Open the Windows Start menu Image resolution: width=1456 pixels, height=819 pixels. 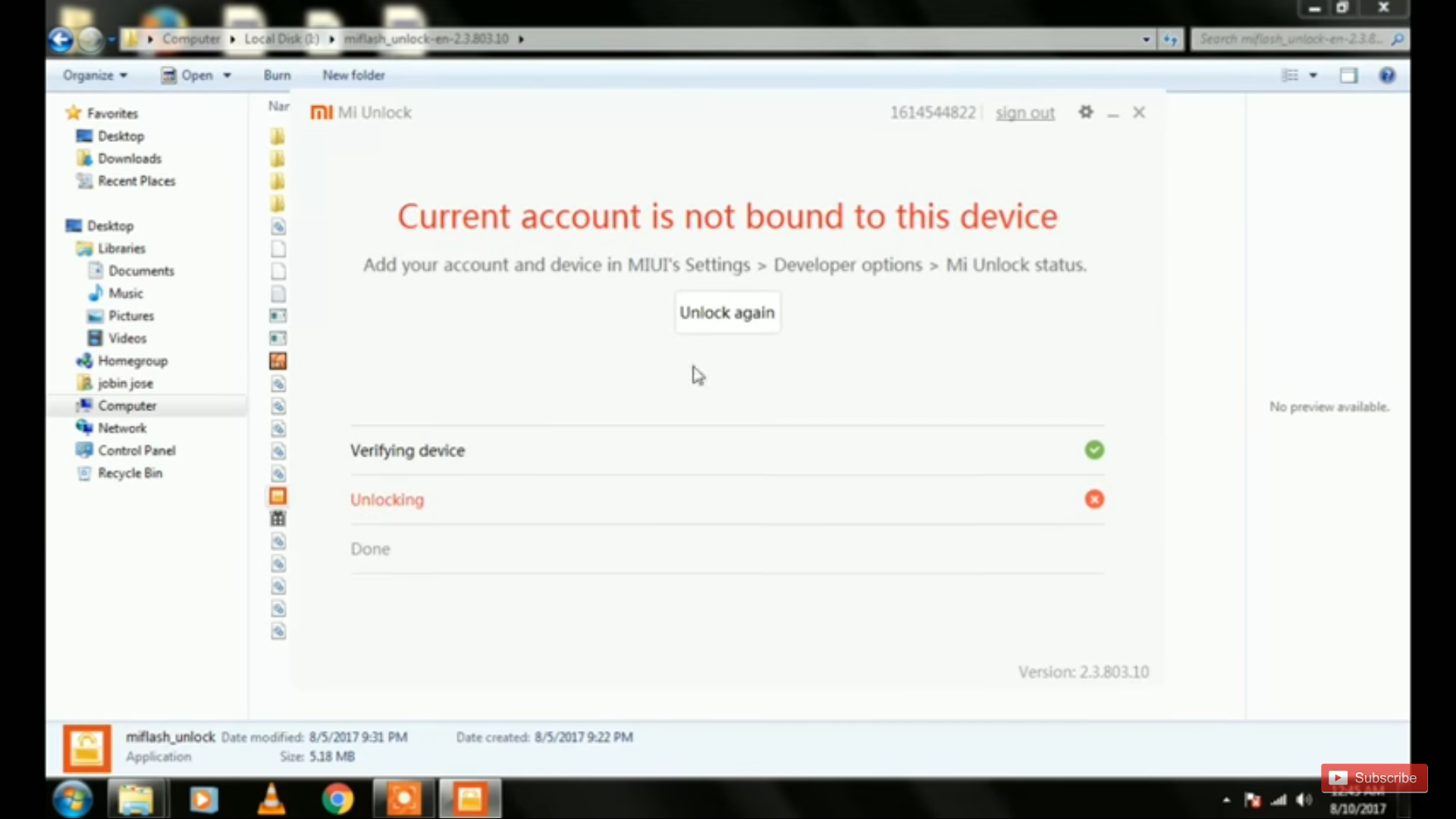pos(73,799)
